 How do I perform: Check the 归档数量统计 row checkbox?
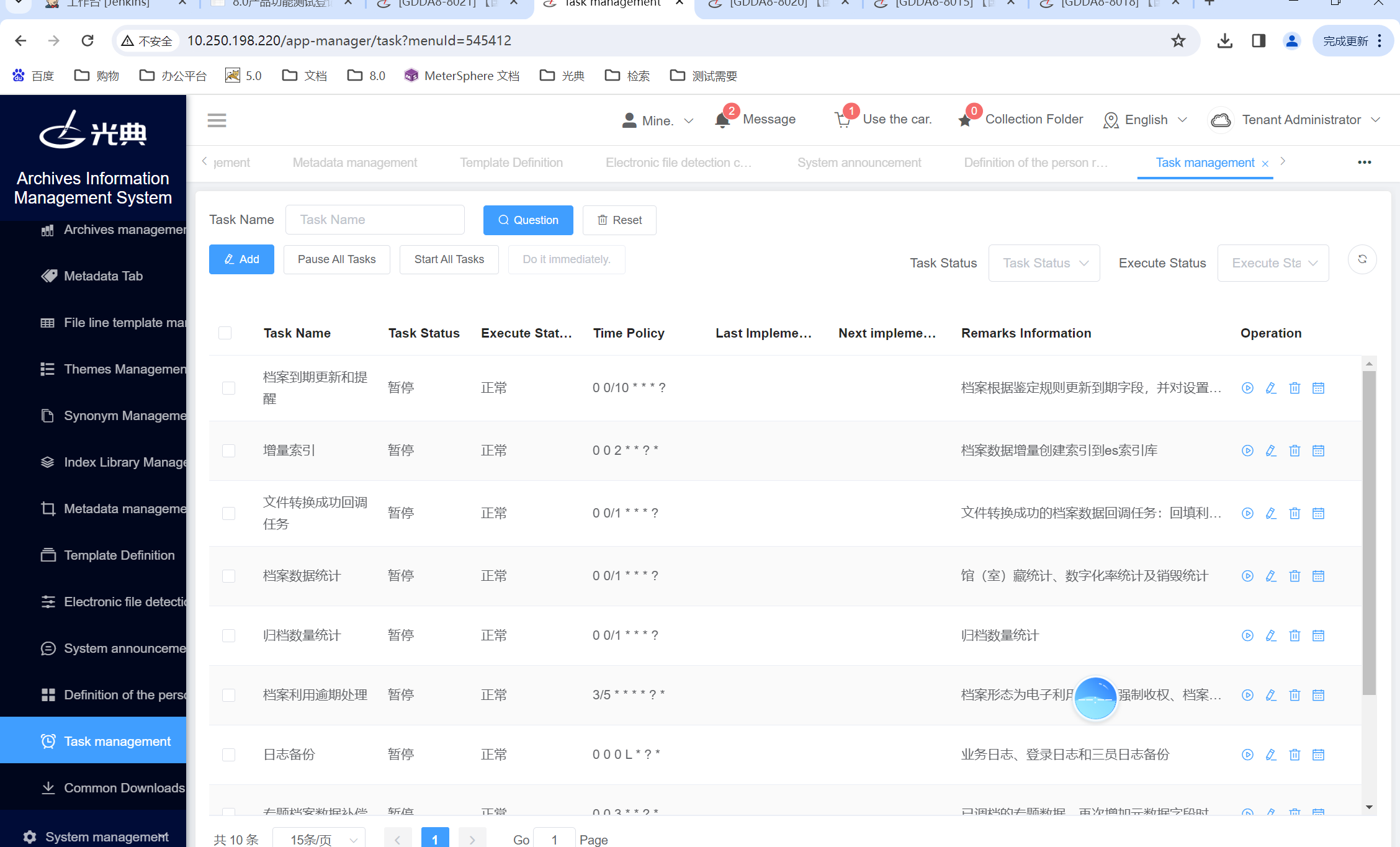[x=228, y=636]
